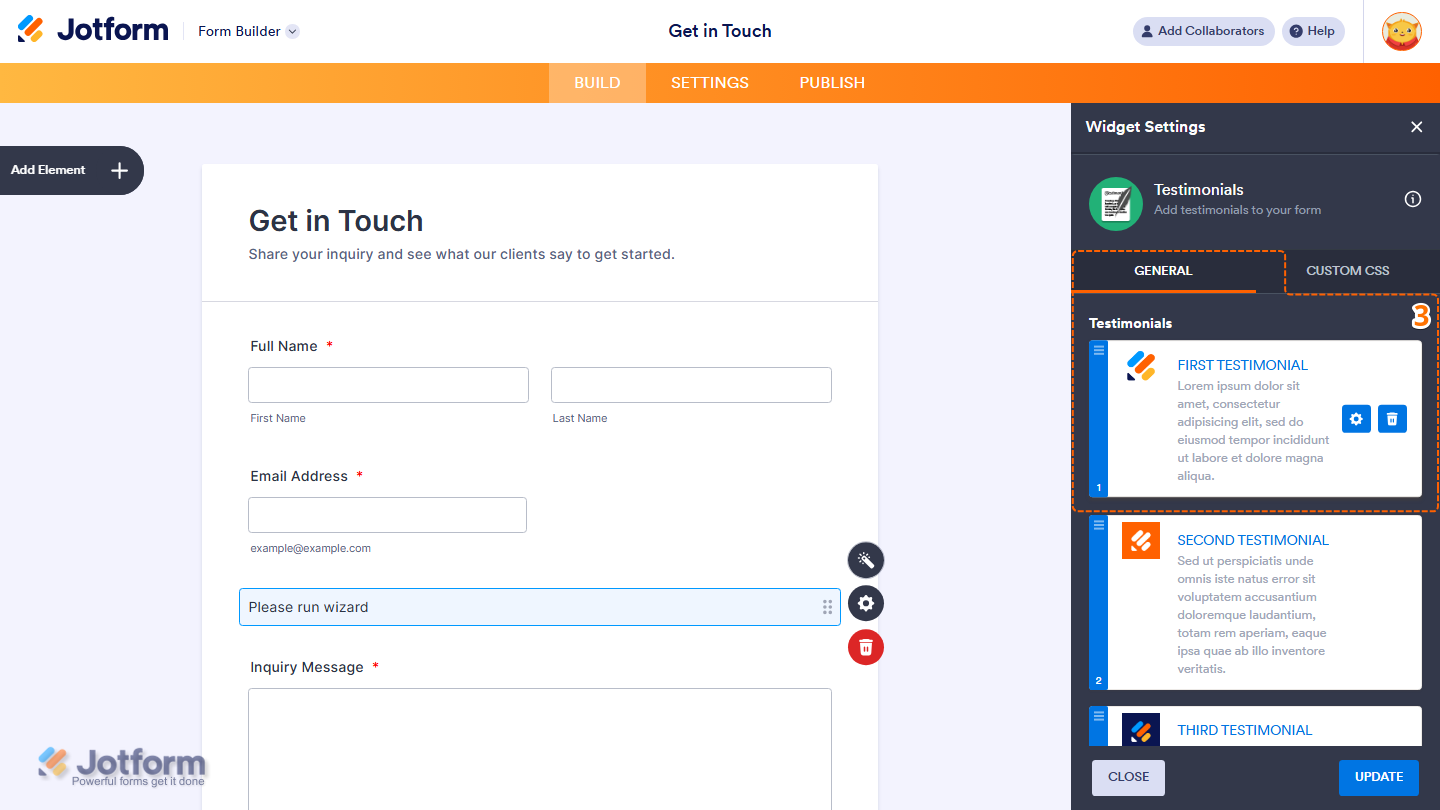Open the Add Element panel

(x=70, y=170)
